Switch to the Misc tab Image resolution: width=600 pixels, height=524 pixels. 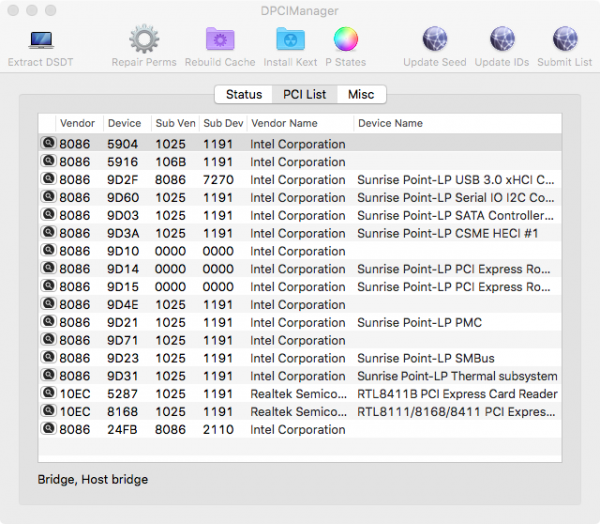[x=361, y=94]
